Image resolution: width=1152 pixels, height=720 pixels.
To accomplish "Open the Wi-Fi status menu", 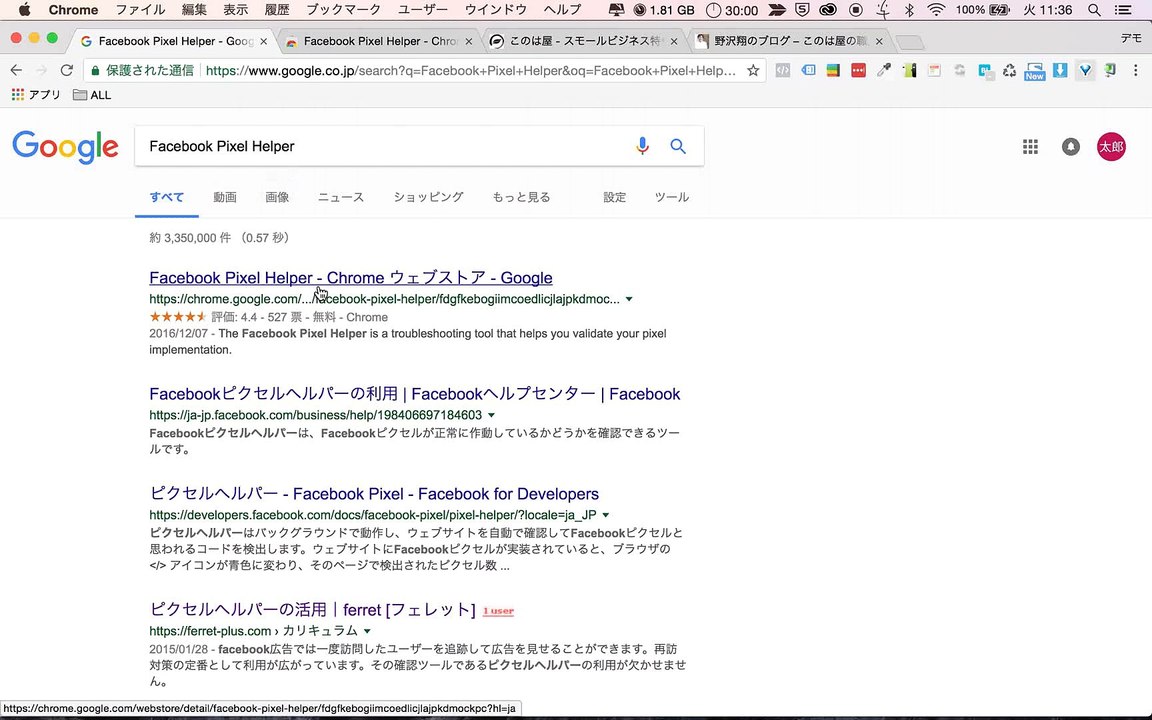I will [936, 10].
